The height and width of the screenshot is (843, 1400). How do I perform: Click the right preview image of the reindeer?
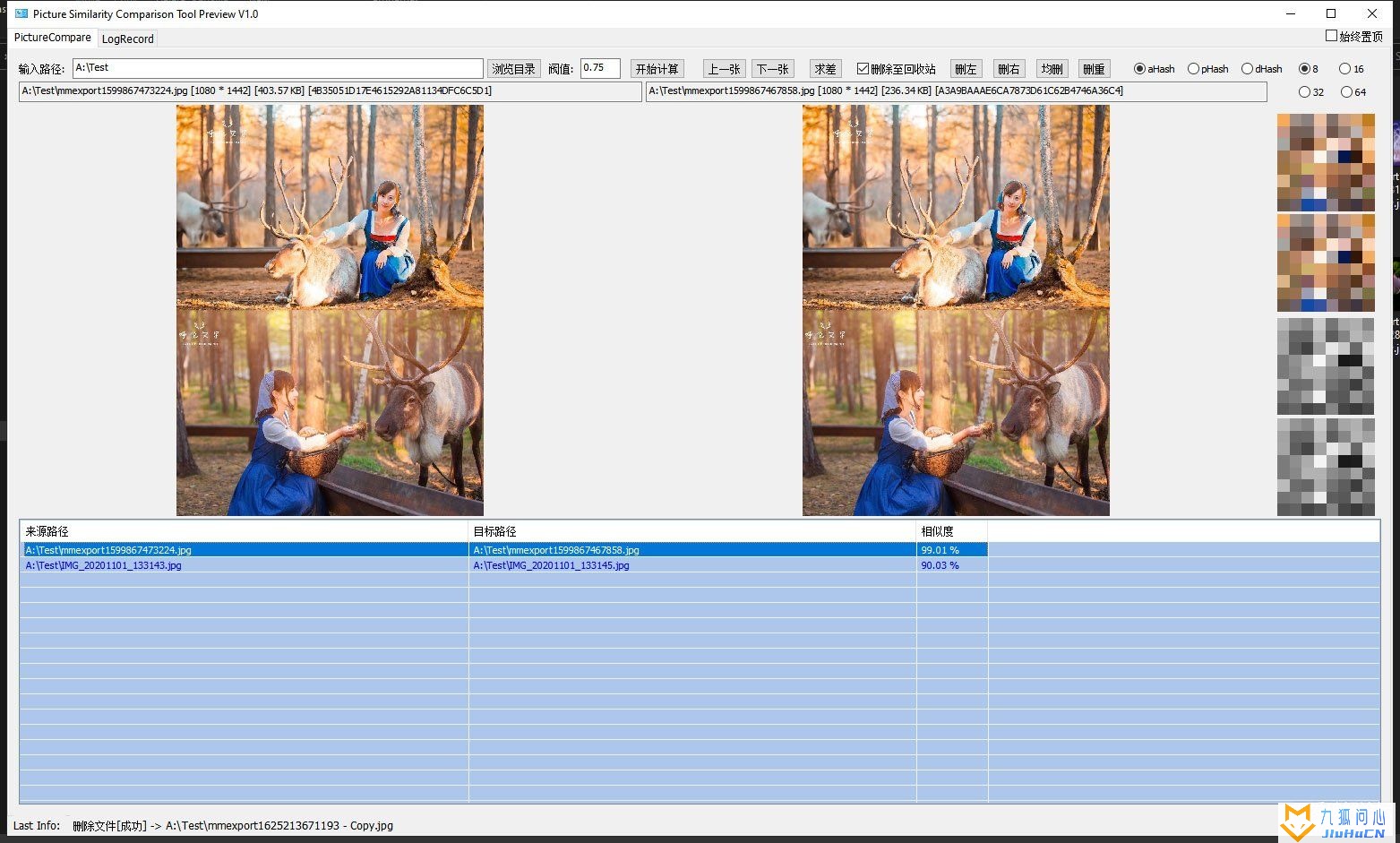956,310
